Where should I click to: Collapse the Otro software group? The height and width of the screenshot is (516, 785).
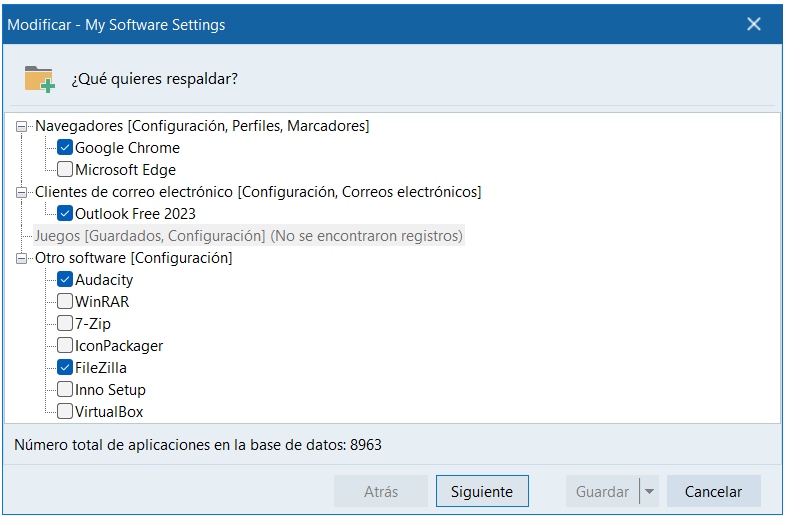tap(22, 258)
